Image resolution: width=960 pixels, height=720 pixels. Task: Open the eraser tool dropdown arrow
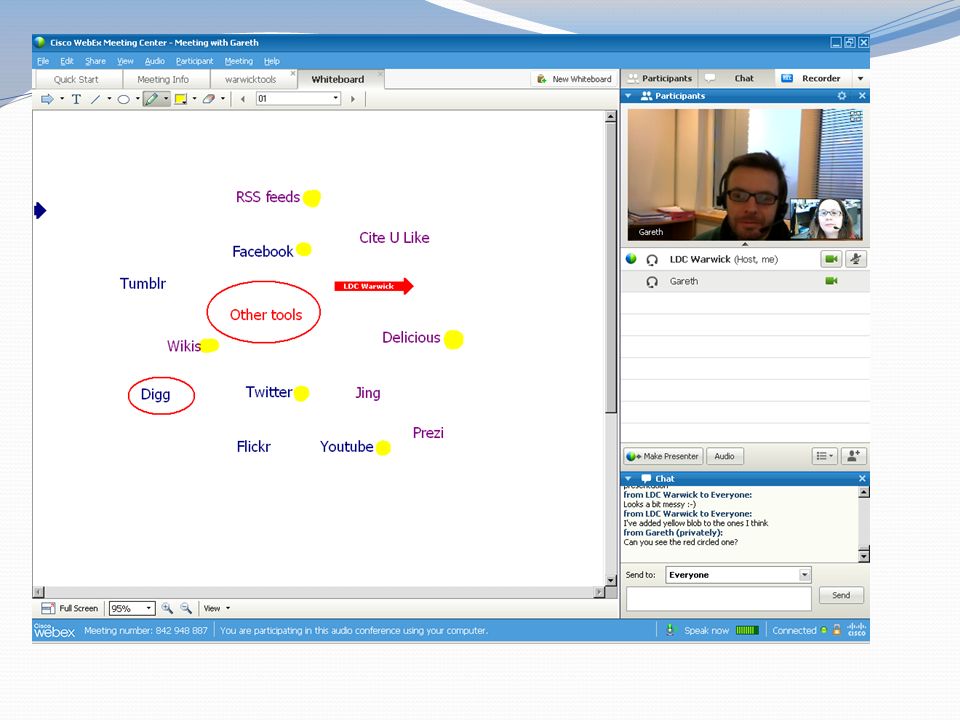[223, 99]
